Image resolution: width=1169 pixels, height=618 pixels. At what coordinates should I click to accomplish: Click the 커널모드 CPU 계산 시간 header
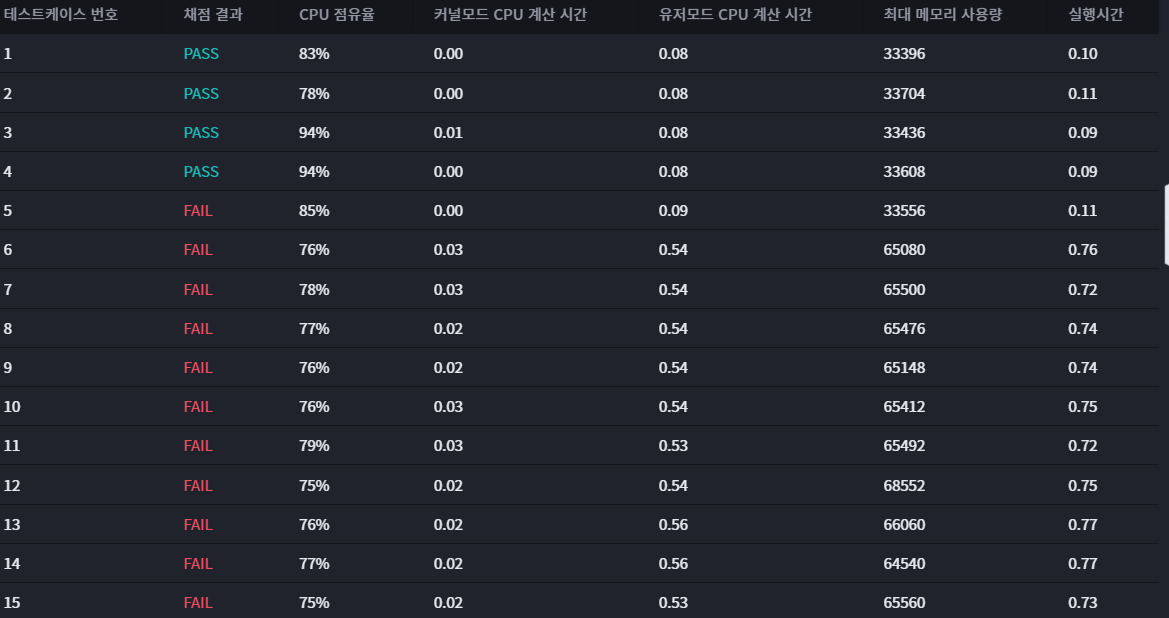[x=510, y=14]
